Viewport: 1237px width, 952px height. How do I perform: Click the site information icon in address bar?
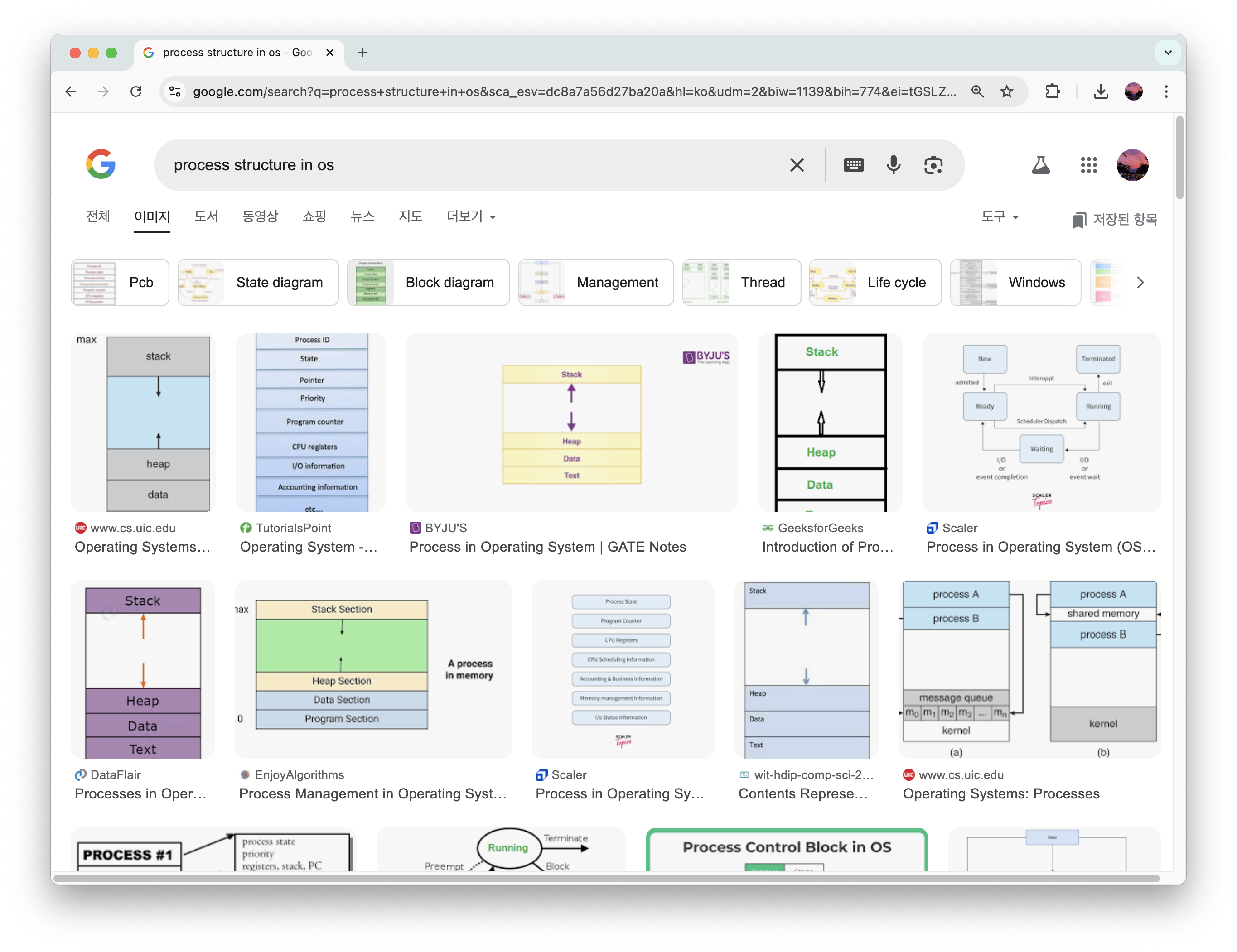click(x=175, y=91)
